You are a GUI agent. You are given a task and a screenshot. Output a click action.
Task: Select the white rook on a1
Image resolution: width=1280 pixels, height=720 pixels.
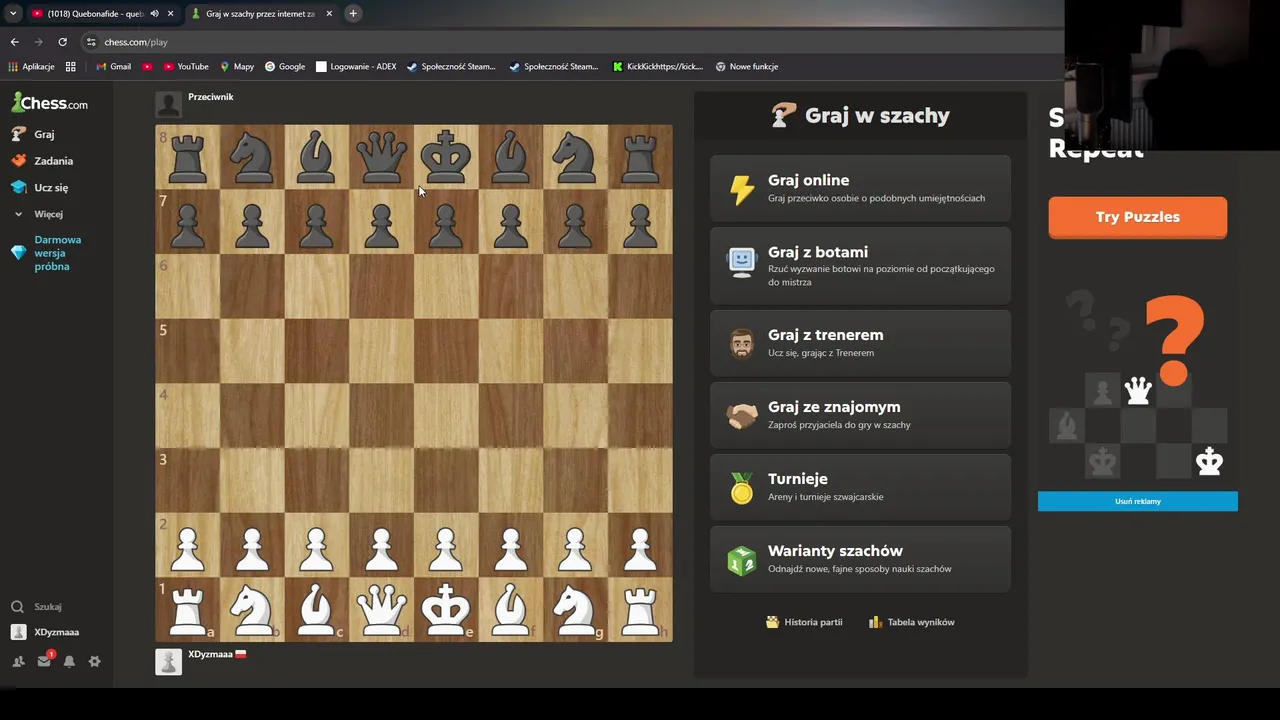[187, 609]
